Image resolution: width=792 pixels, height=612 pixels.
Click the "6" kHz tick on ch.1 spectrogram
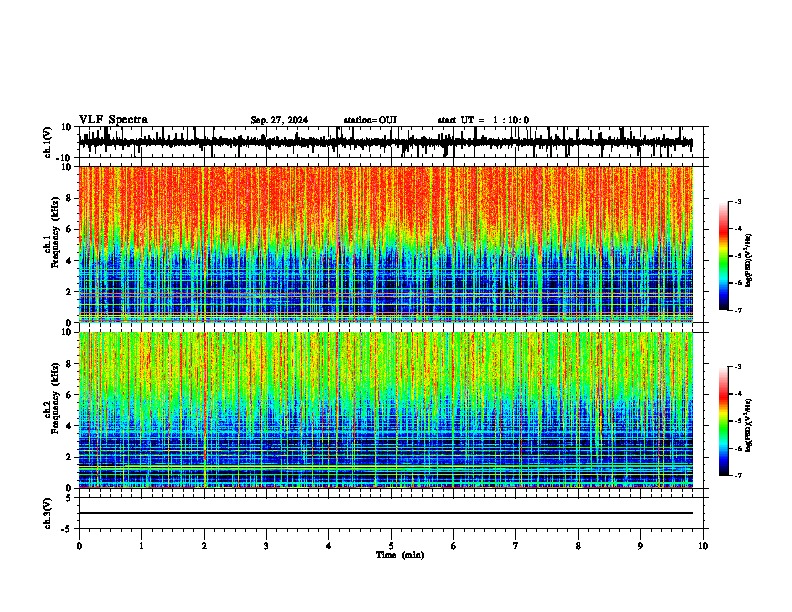pyautogui.click(x=69, y=230)
